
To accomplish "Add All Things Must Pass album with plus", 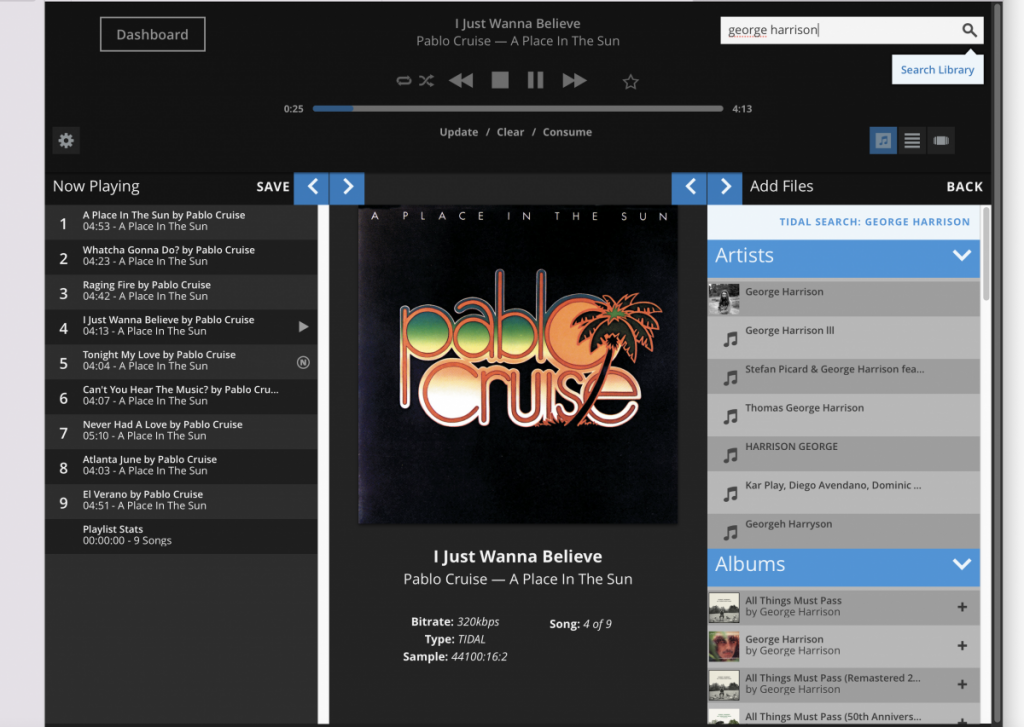I will click(x=962, y=607).
